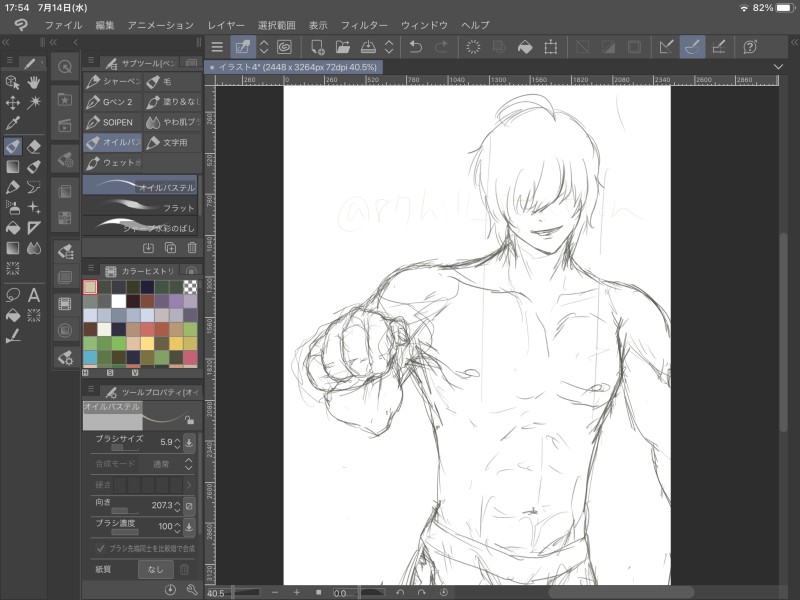Open the レイヤー menu
Screen dimensions: 800x600
pos(226,24)
